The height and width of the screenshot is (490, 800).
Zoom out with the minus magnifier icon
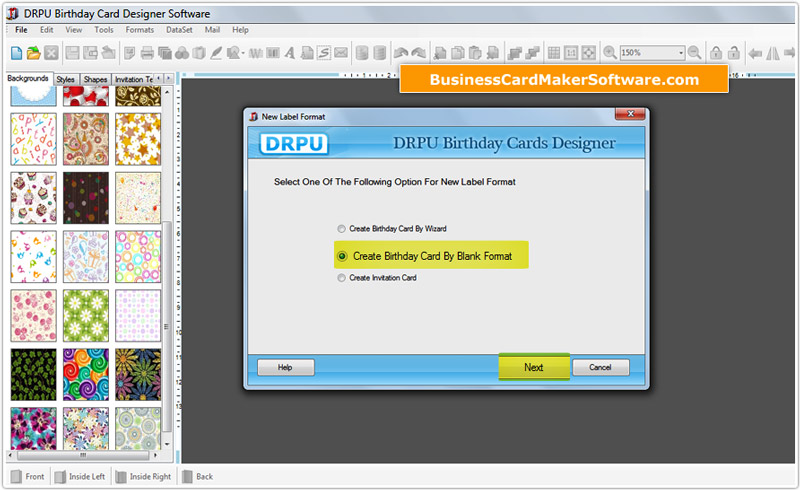coord(694,53)
